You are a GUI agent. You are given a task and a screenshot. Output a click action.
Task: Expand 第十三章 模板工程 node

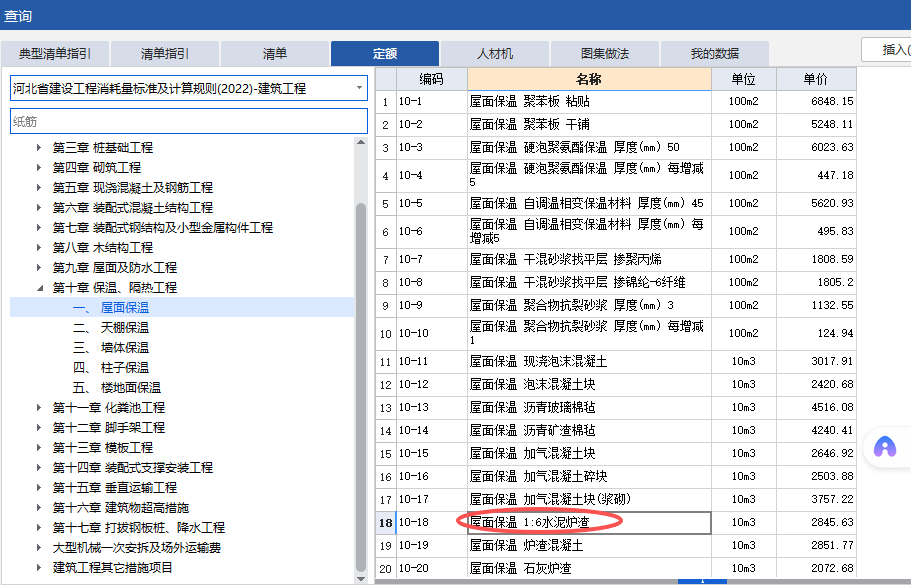tap(39, 448)
